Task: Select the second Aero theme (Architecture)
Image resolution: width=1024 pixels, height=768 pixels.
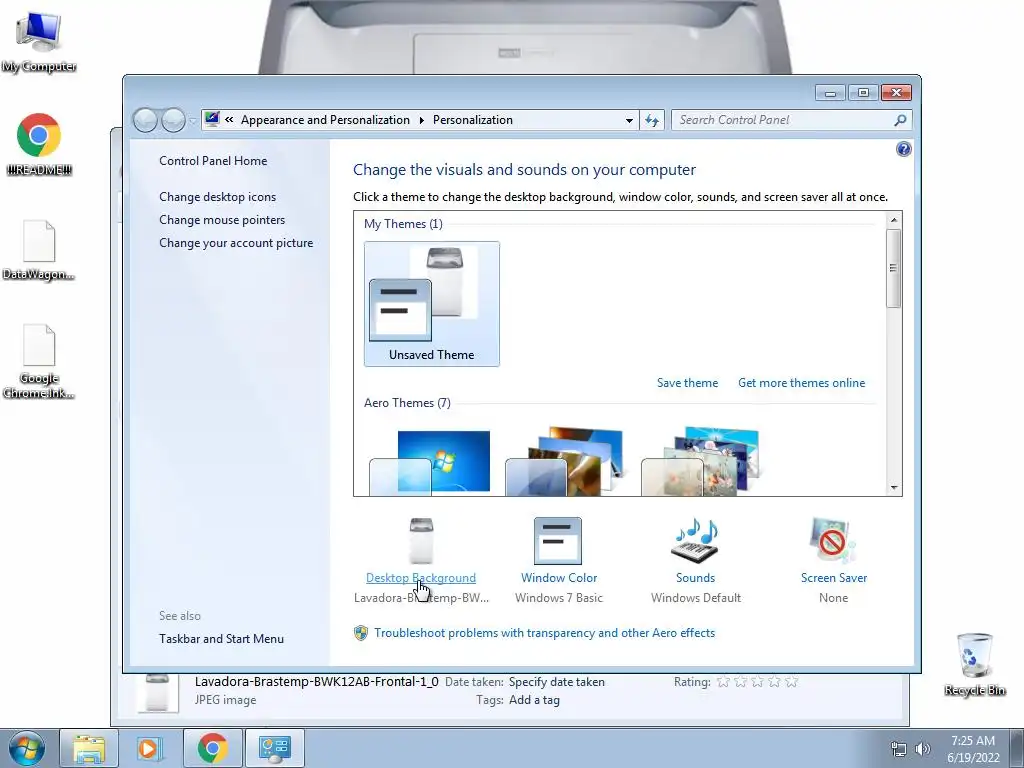Action: (x=566, y=461)
